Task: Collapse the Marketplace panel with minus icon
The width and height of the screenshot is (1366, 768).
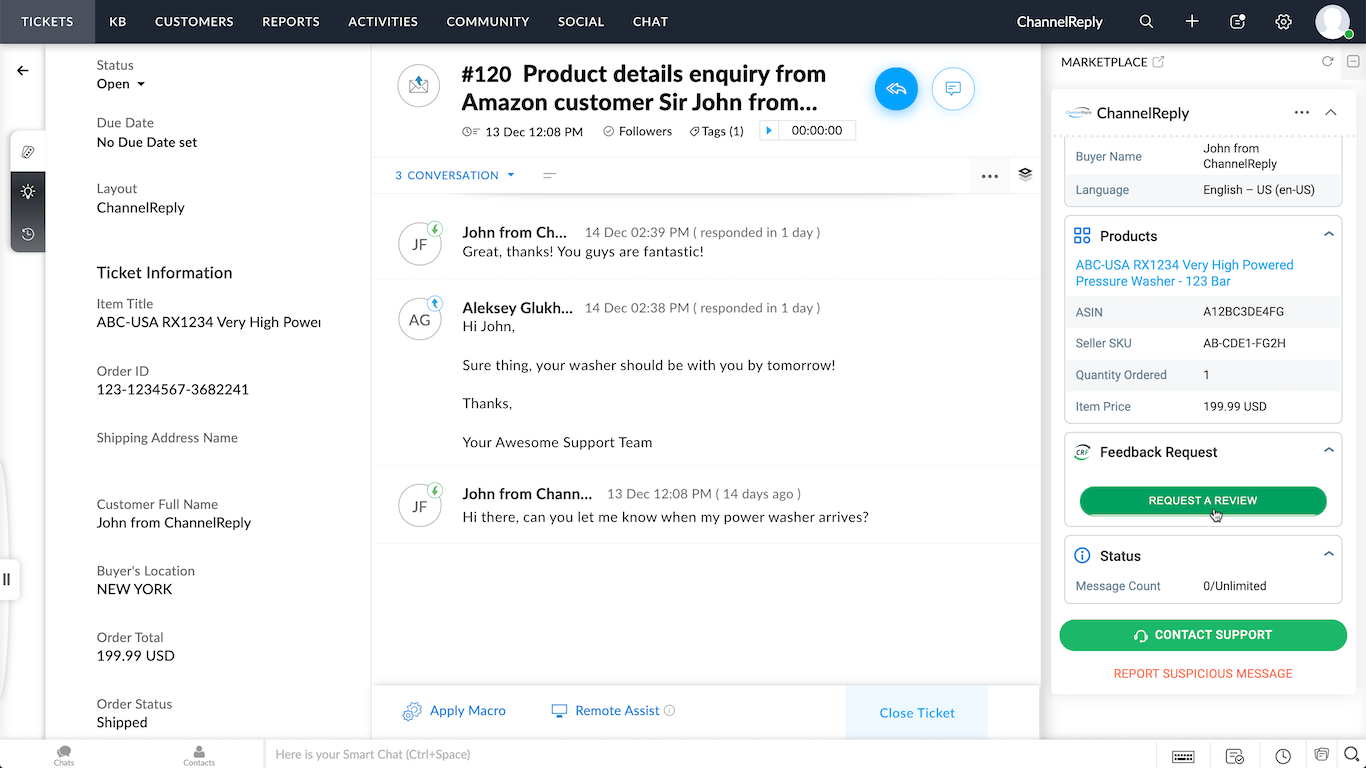Action: click(x=1353, y=62)
